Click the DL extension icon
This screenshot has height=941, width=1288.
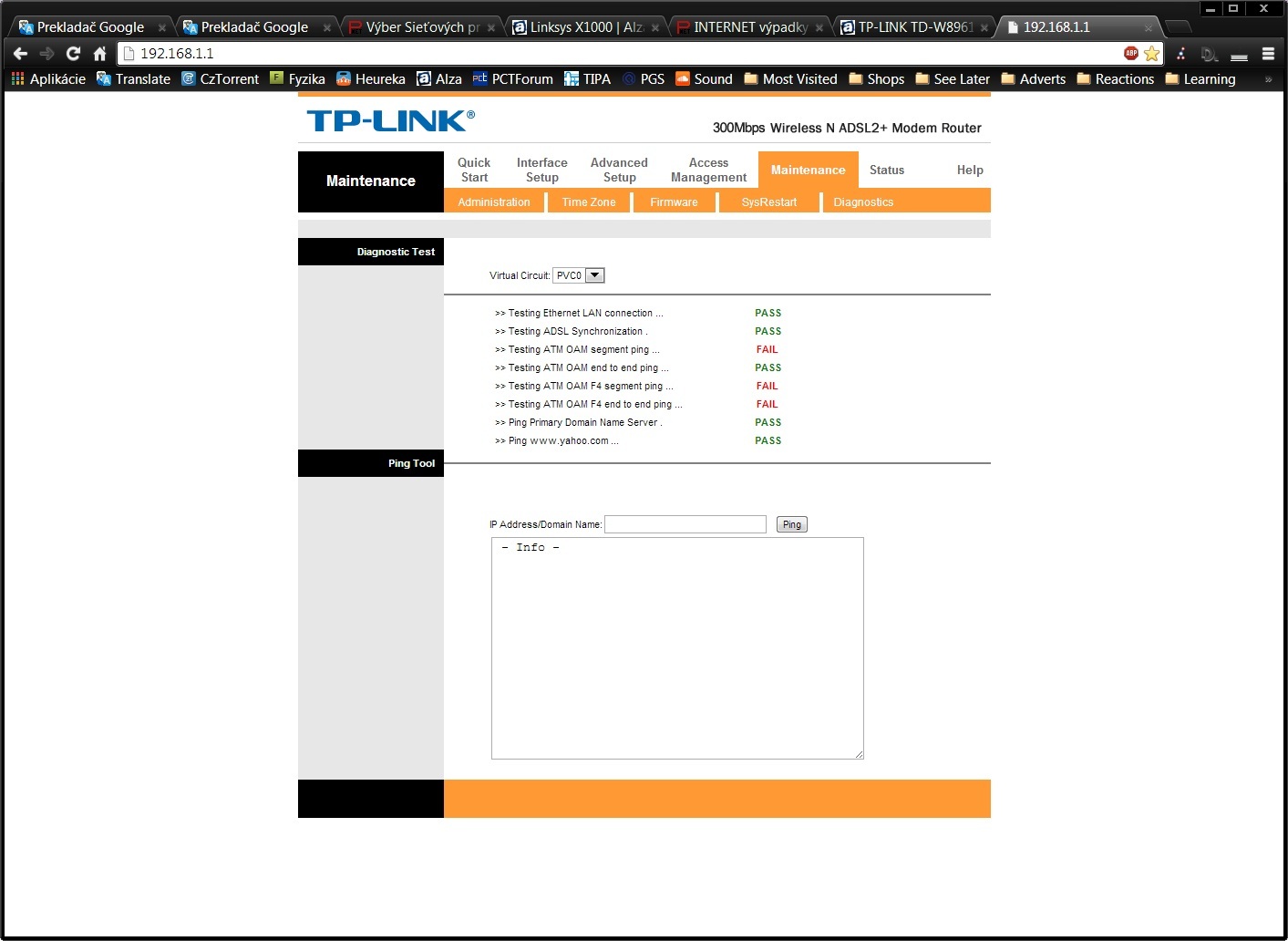[x=1210, y=54]
